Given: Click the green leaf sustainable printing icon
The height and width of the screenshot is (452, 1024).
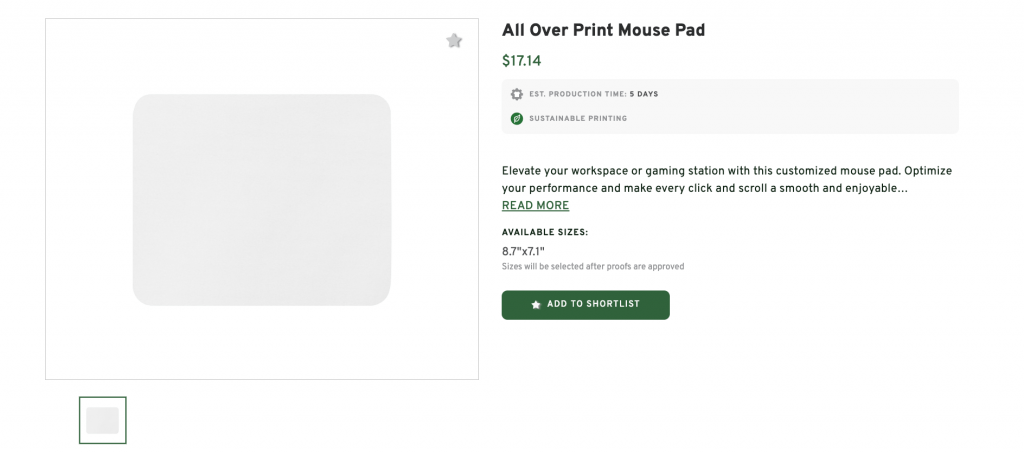Looking at the screenshot, I should click(517, 119).
